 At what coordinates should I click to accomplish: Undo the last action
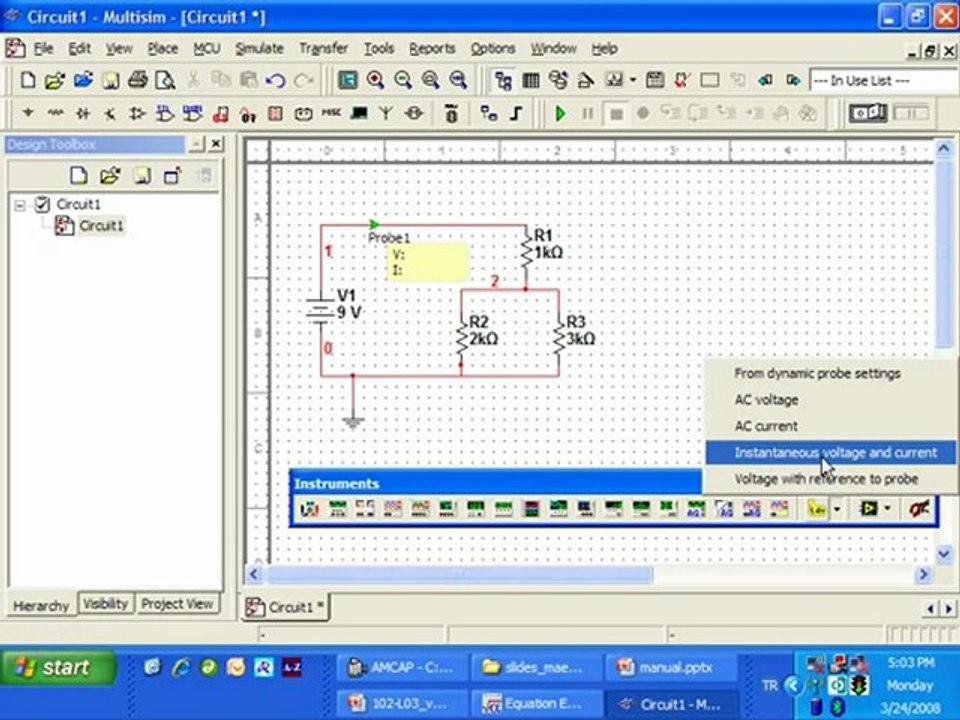(276, 80)
